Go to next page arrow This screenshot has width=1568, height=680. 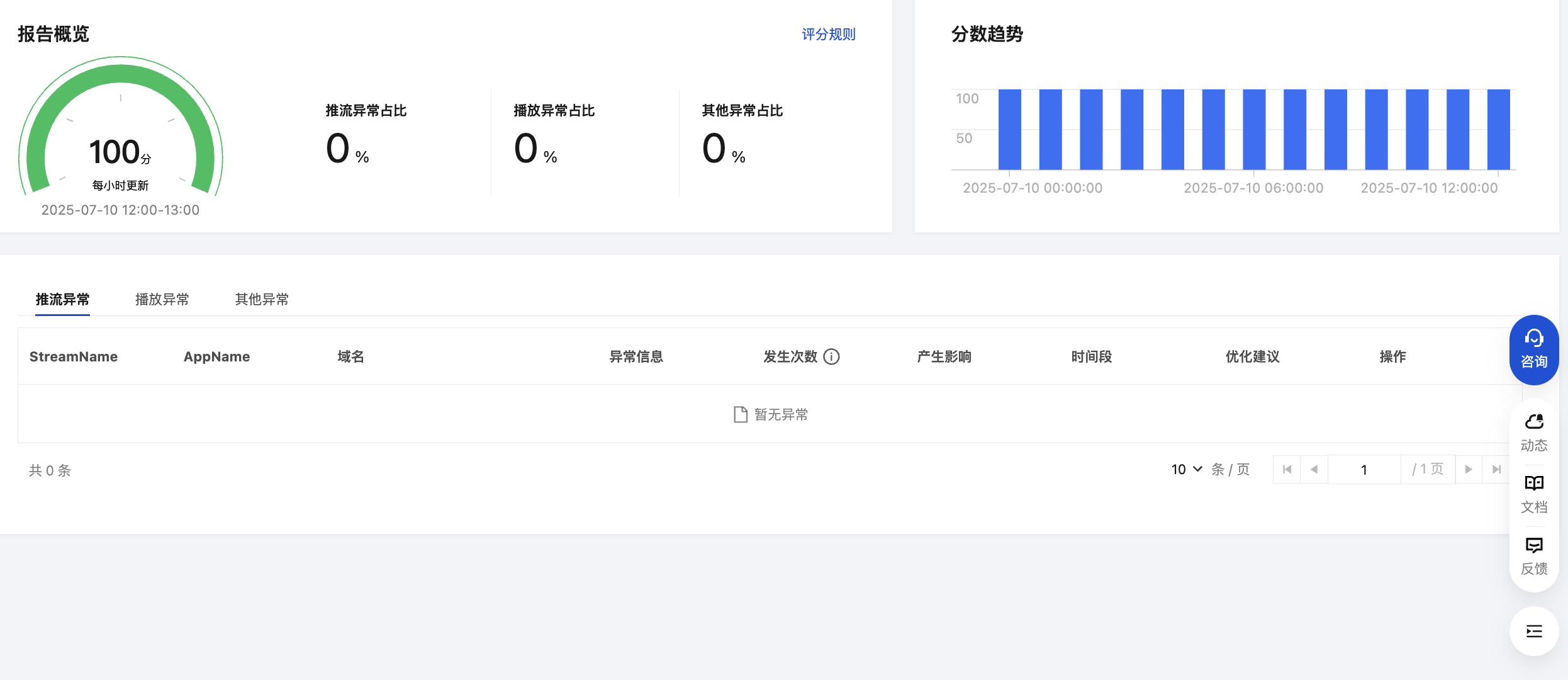[1469, 470]
